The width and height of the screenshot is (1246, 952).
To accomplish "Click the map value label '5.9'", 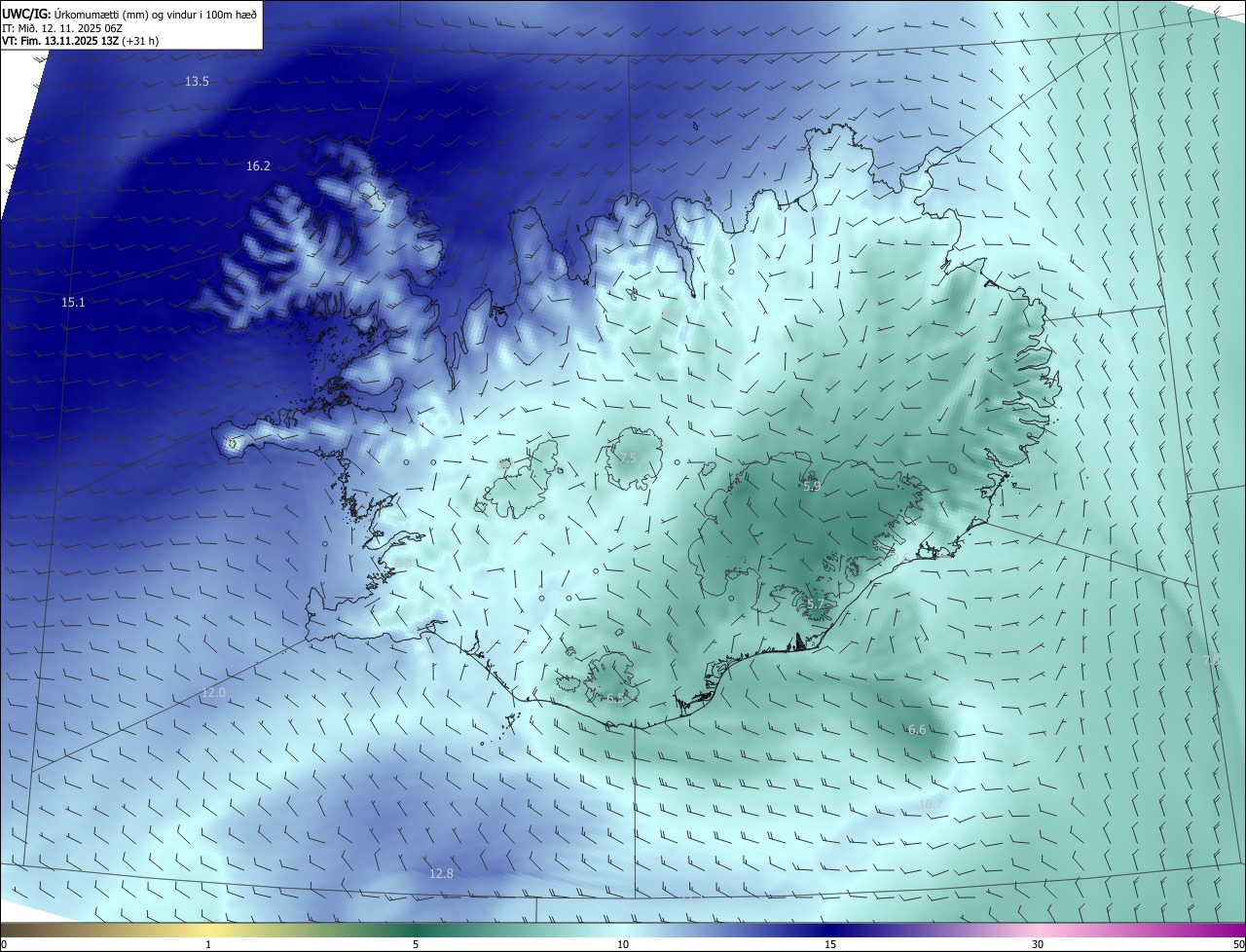I will tap(811, 486).
